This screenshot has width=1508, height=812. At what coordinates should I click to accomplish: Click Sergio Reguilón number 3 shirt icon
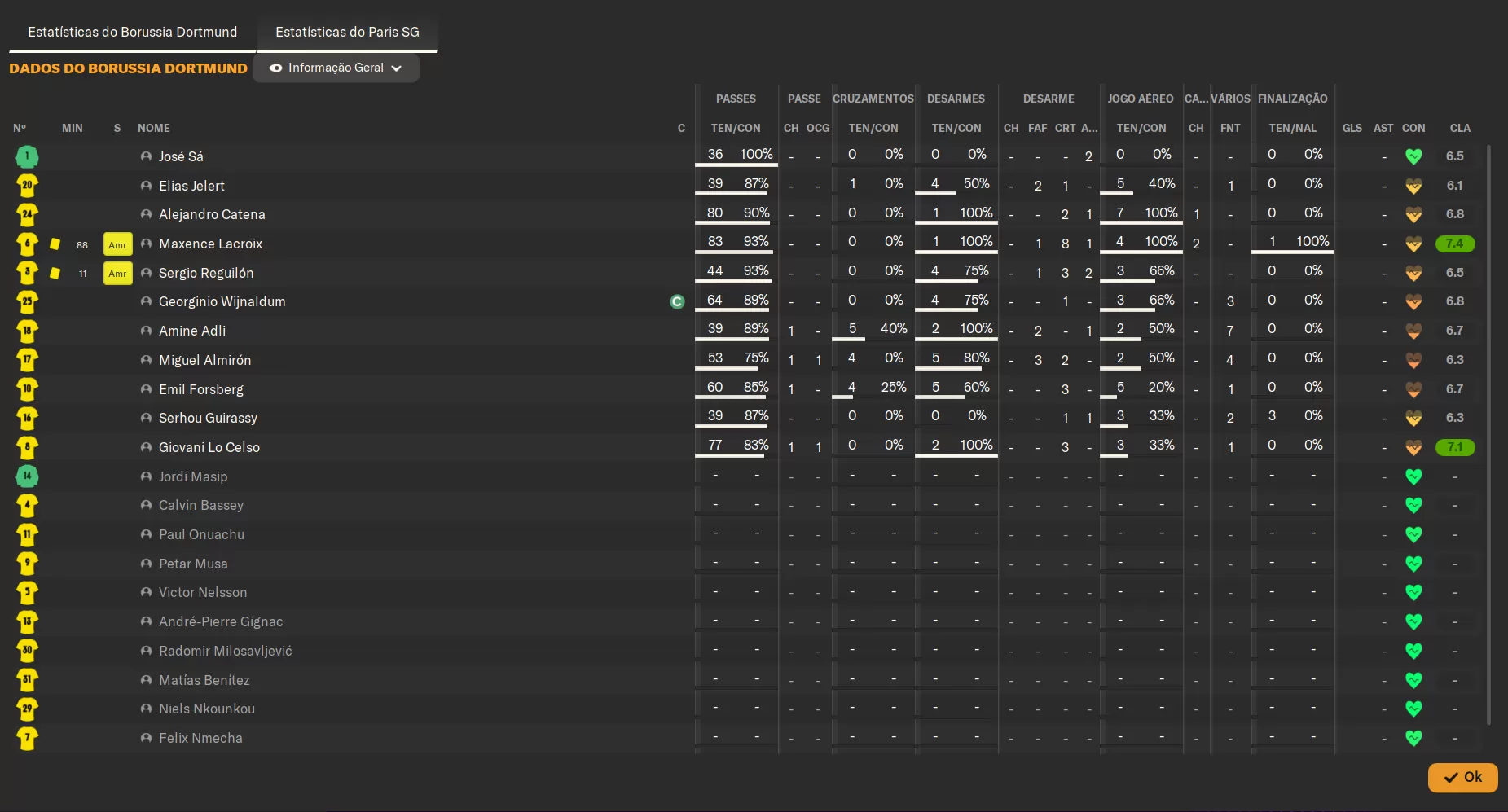pyautogui.click(x=27, y=273)
